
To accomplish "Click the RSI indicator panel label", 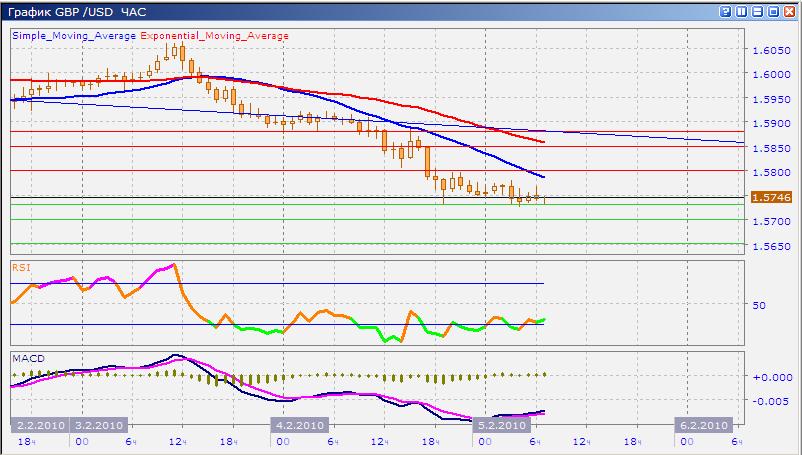I will click(20, 267).
